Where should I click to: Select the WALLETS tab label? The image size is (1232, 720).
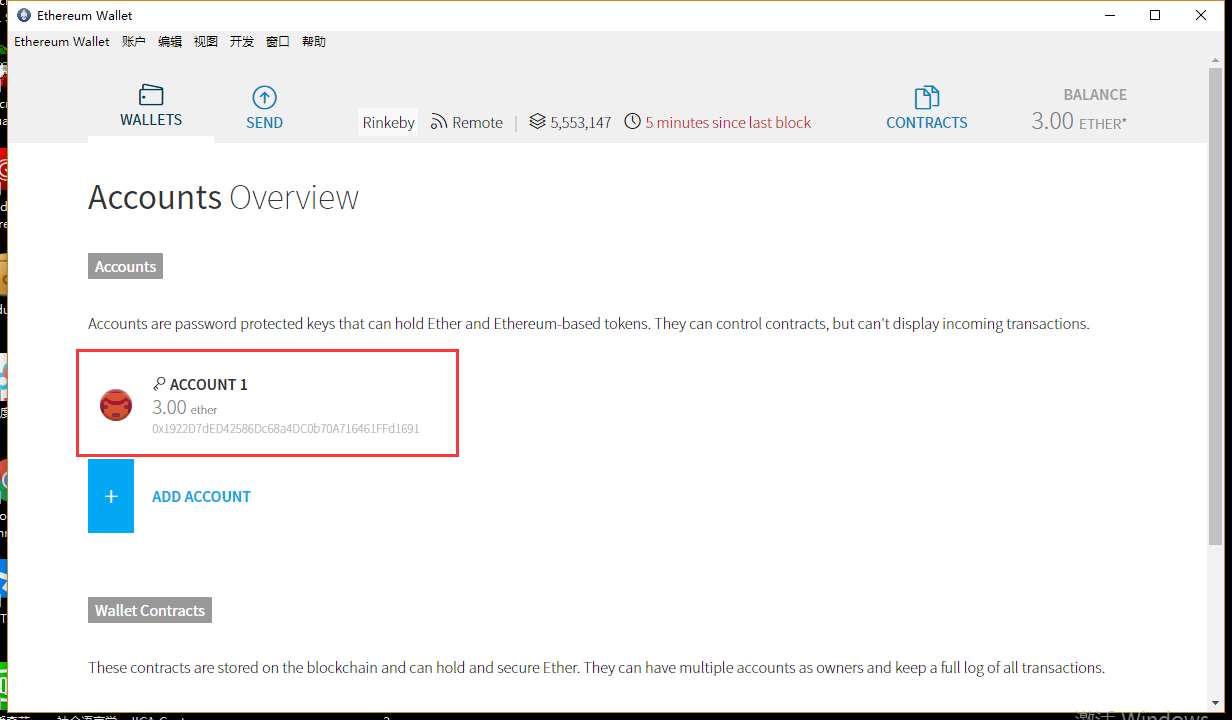151,120
